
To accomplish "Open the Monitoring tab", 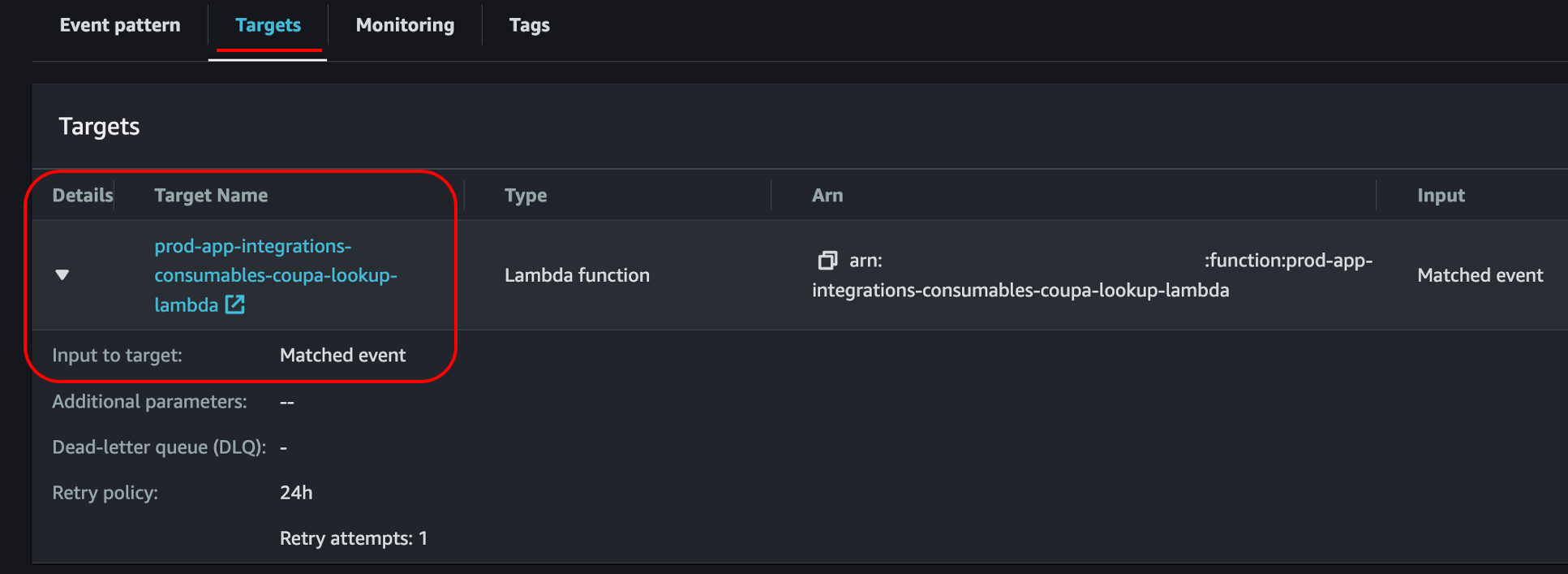I will coord(405,25).
